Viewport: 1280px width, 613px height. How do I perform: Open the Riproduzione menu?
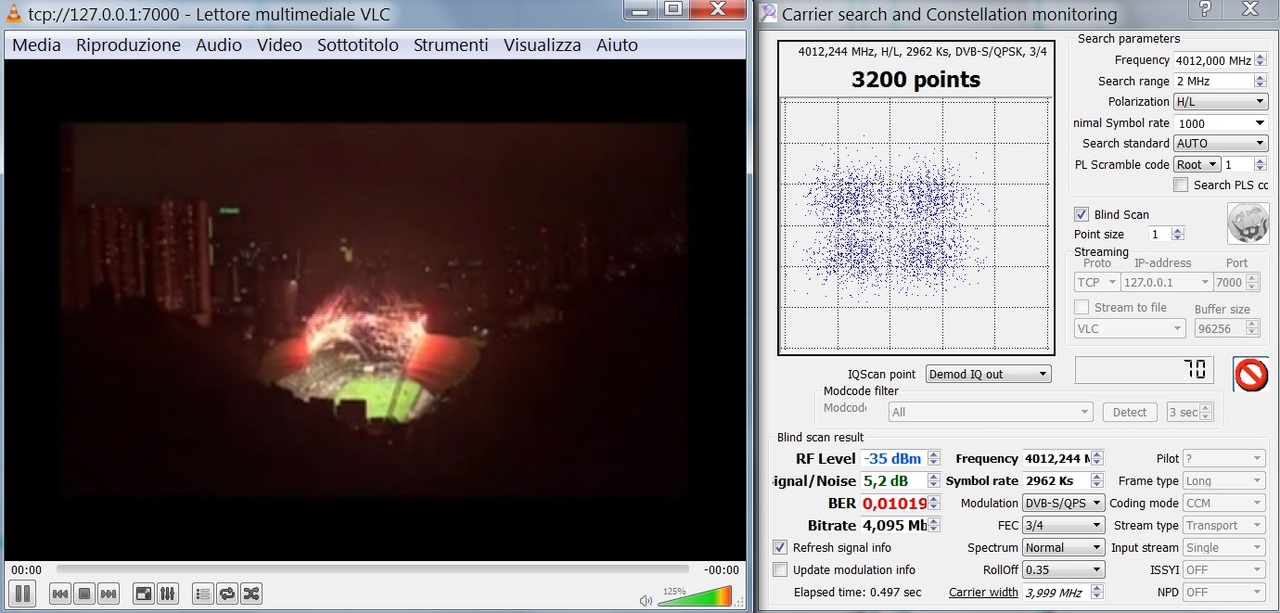(x=128, y=45)
